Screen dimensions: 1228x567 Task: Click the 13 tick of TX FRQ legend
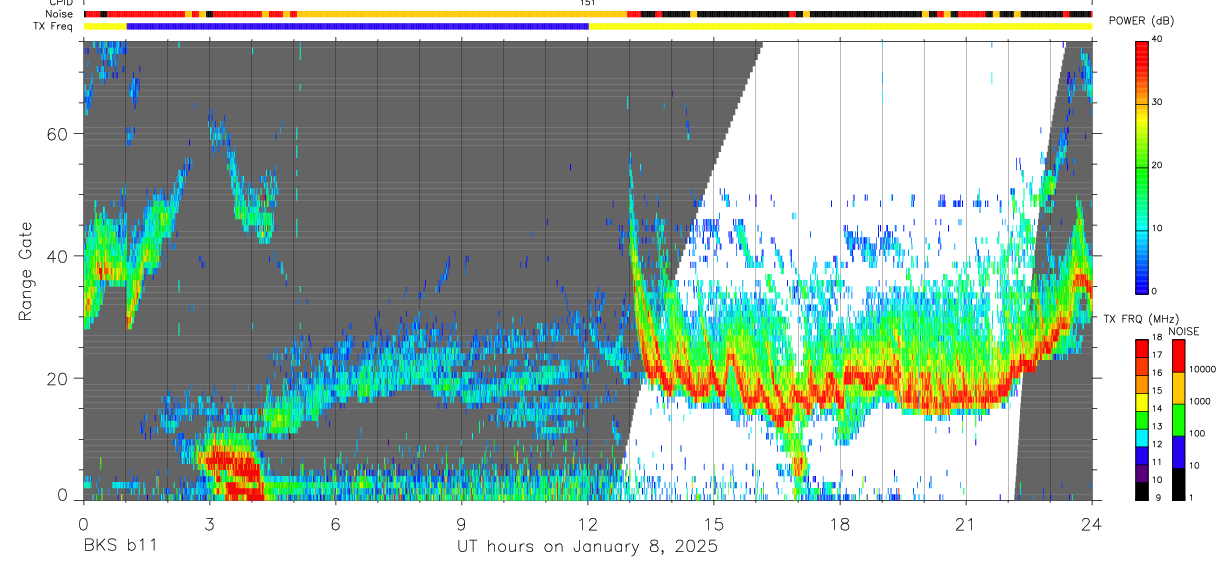[1158, 428]
